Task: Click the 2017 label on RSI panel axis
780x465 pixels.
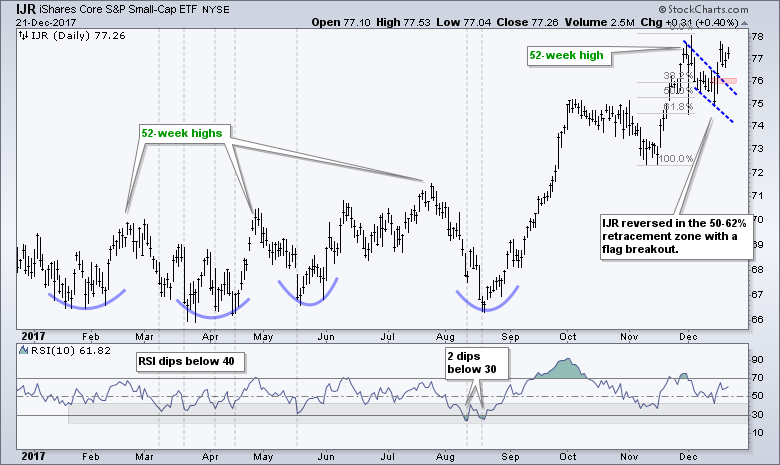Action: (33, 456)
